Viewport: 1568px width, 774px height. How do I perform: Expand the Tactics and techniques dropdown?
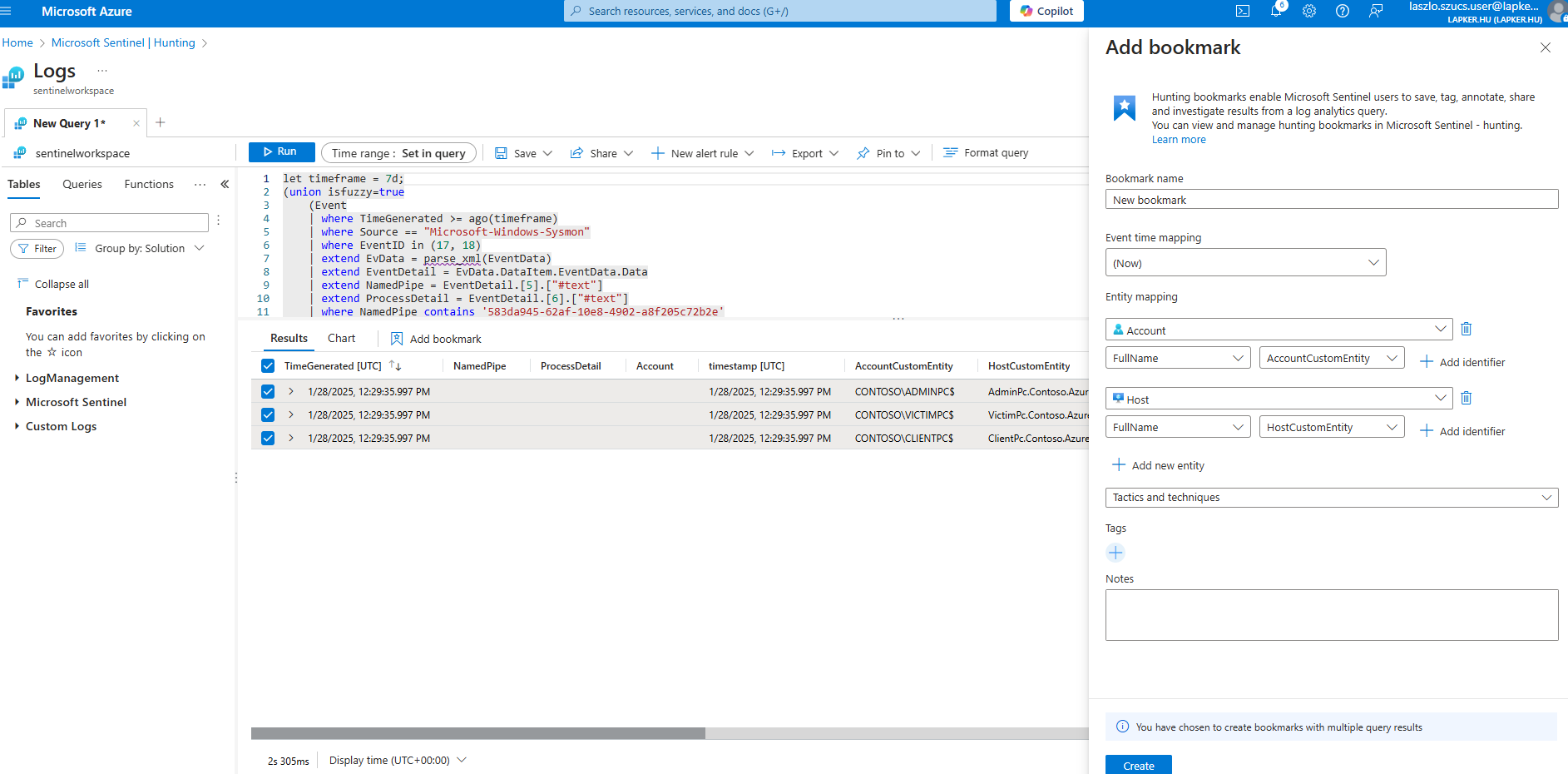tap(1331, 498)
